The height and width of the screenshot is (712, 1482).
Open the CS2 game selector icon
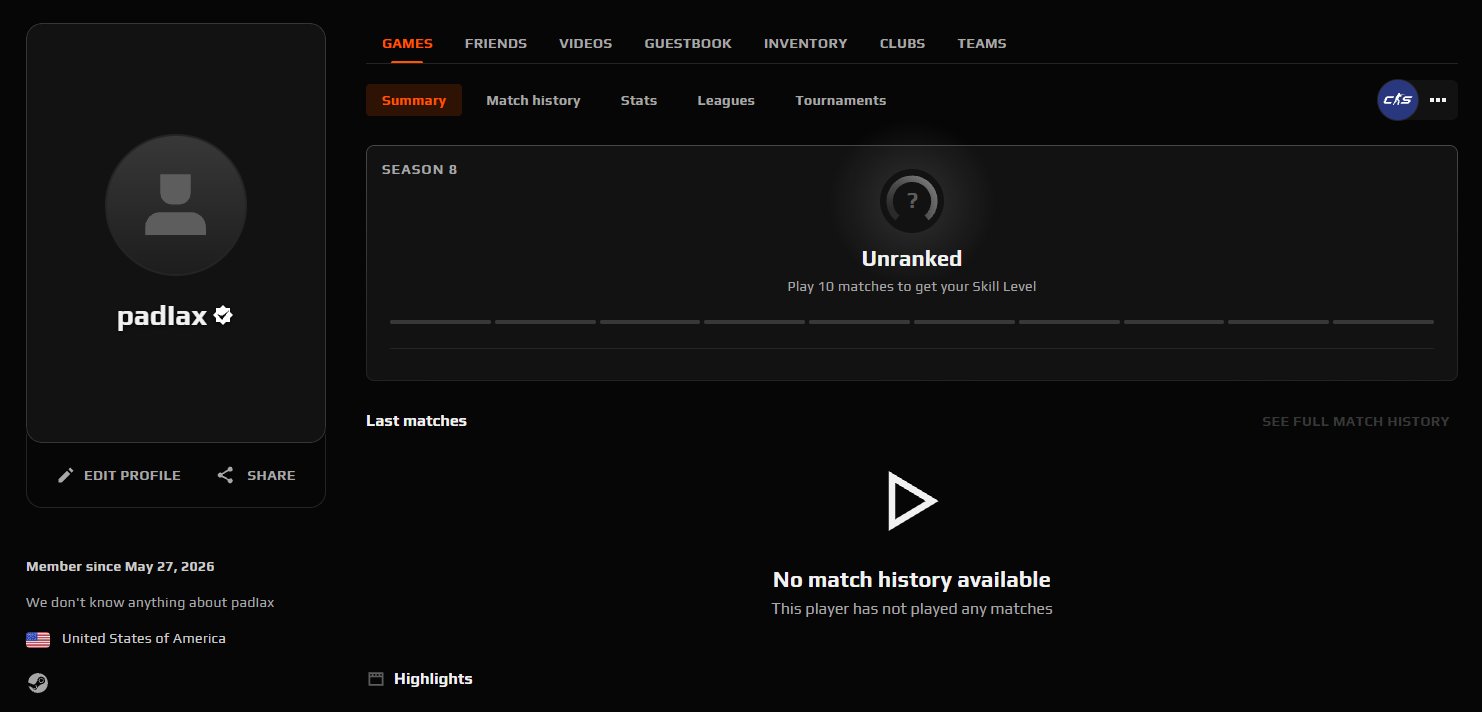(x=1398, y=100)
